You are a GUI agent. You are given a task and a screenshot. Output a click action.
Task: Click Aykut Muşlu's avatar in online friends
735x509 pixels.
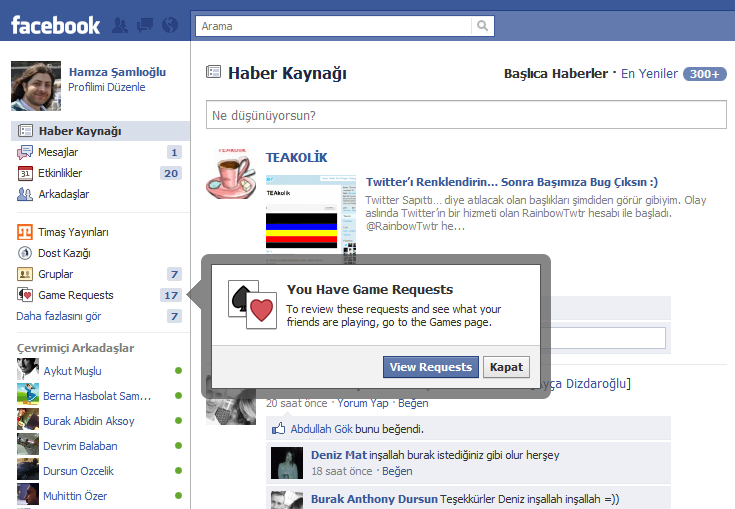click(x=28, y=370)
